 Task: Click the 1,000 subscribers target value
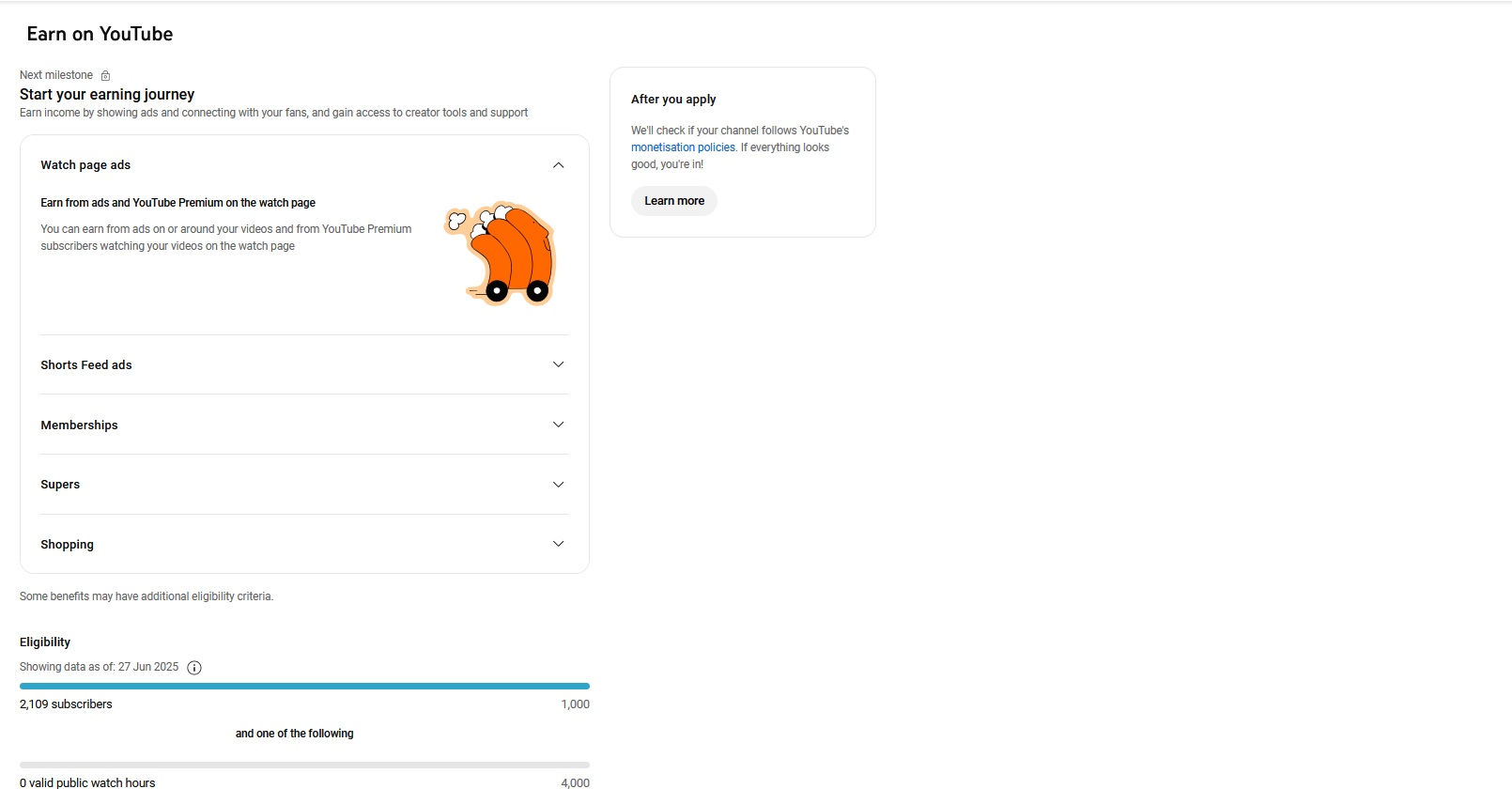pos(576,704)
